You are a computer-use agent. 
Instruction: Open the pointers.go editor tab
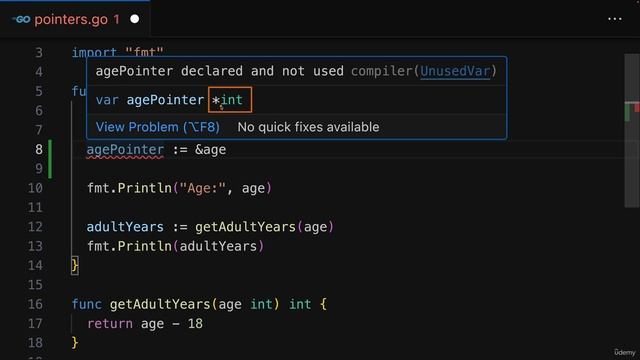(x=75, y=19)
